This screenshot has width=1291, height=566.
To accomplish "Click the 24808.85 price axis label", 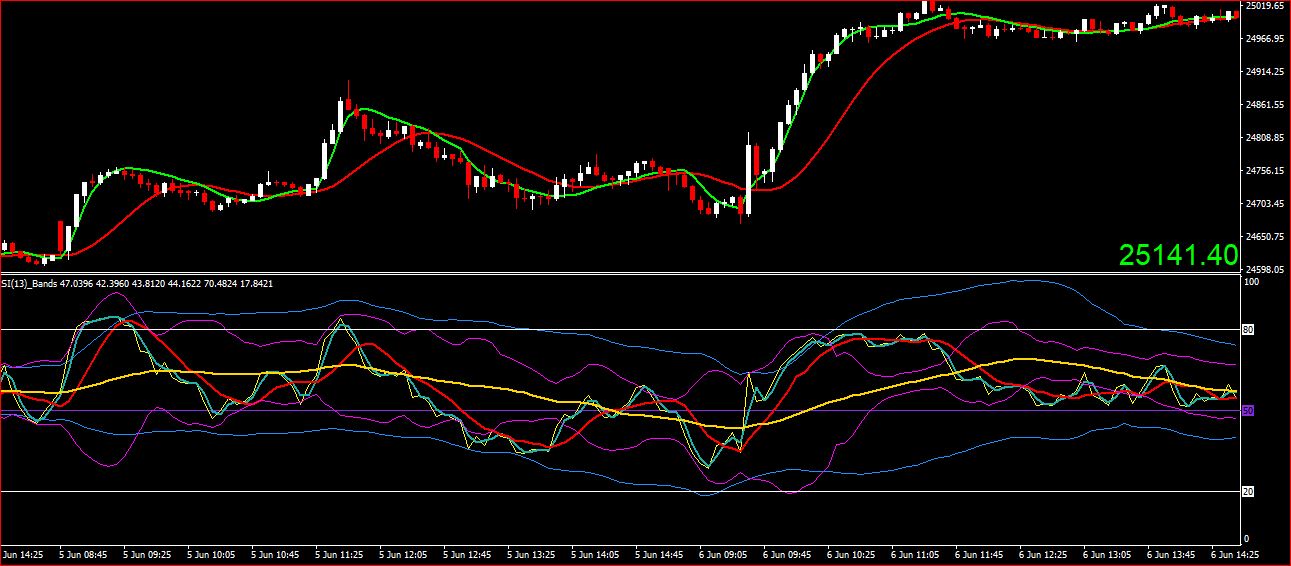I will tap(1265, 138).
